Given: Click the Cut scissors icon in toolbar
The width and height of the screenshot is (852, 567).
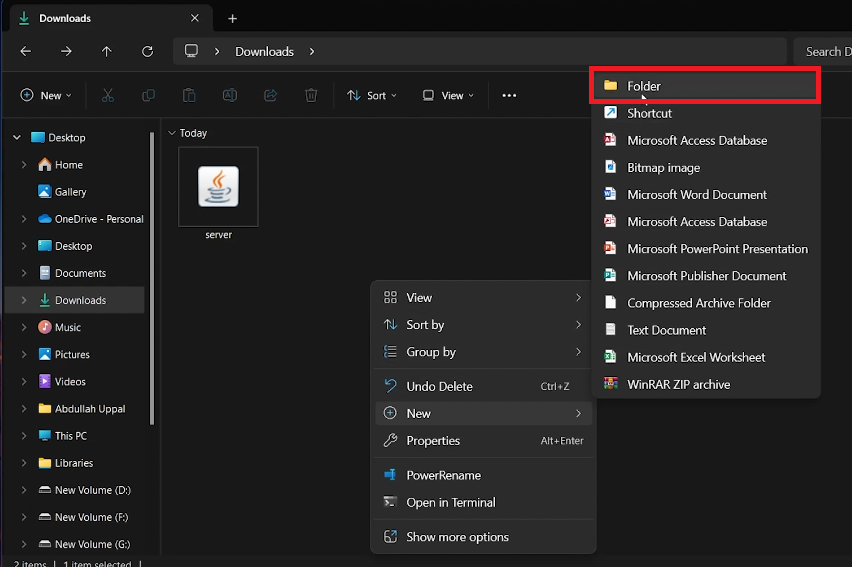Looking at the screenshot, I should pyautogui.click(x=108, y=95).
